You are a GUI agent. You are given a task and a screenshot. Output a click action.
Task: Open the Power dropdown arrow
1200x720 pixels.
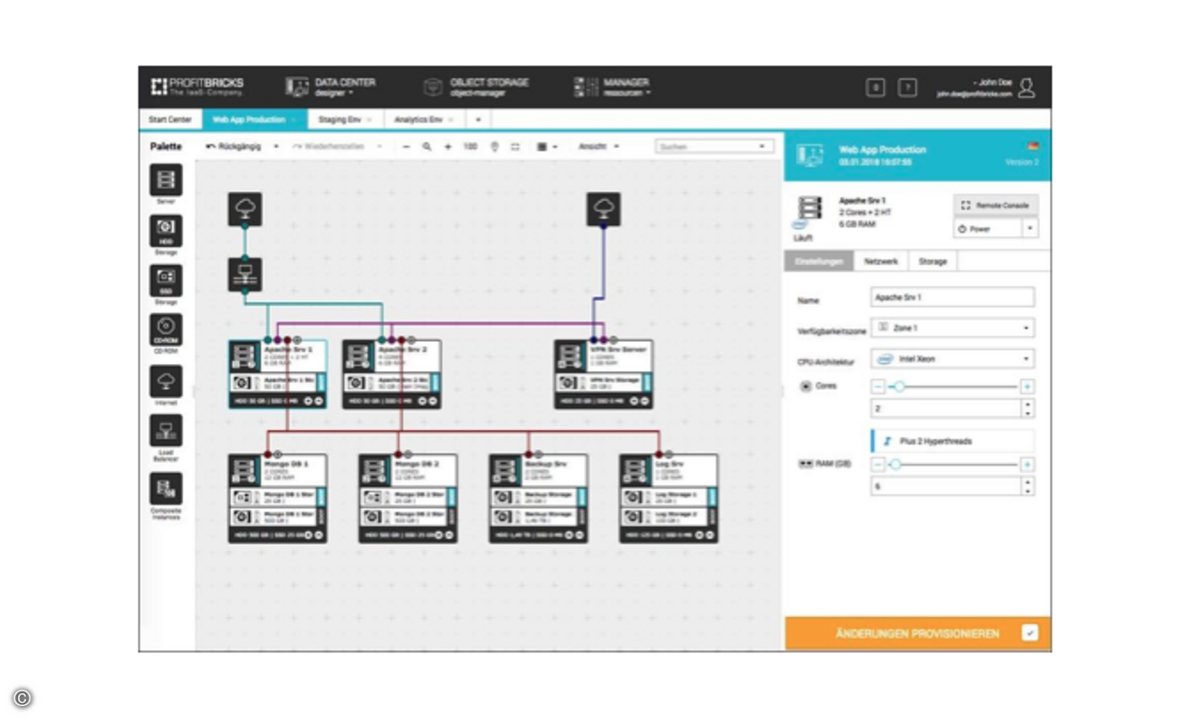[x=1029, y=228]
